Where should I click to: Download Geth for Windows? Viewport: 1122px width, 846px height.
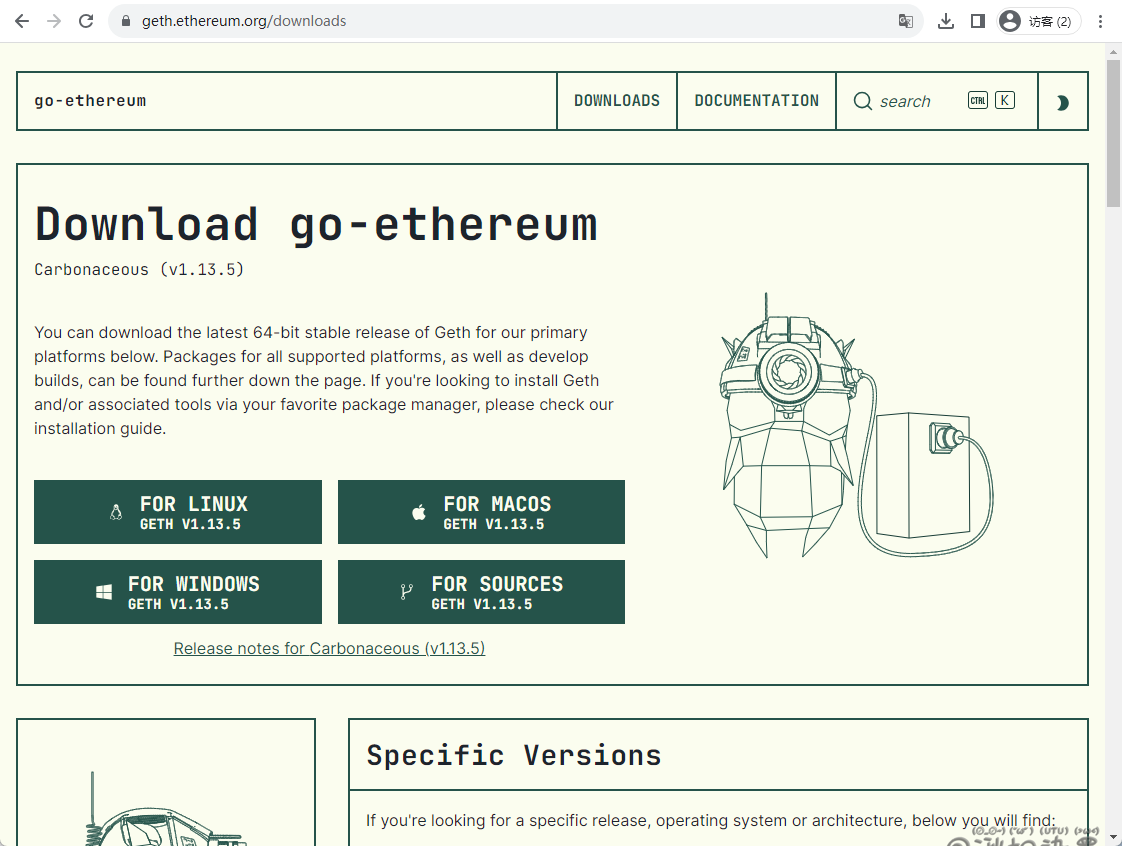(178, 592)
